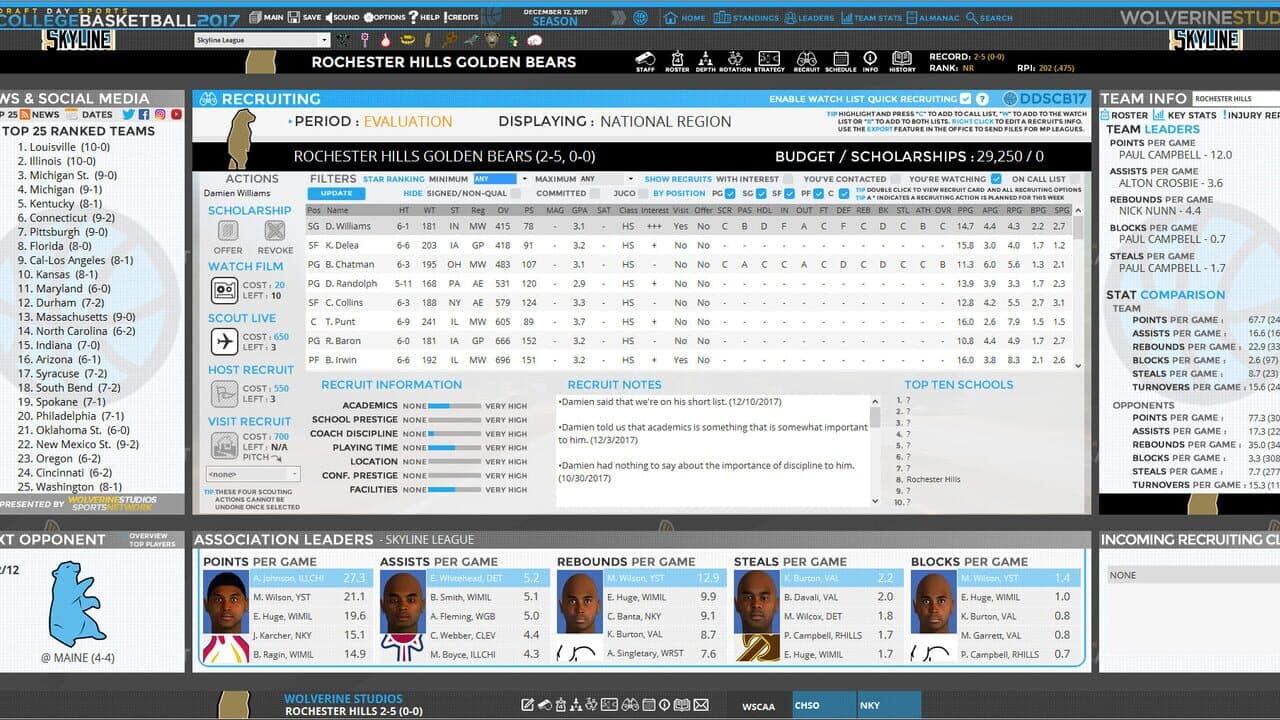Select the Watch Film cassette icon

(x=225, y=290)
